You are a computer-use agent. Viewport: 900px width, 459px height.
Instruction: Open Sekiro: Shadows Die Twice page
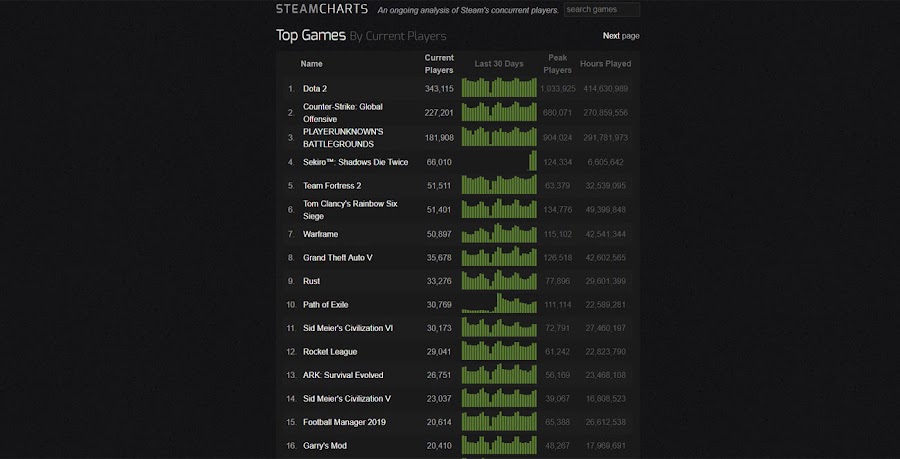click(355, 162)
